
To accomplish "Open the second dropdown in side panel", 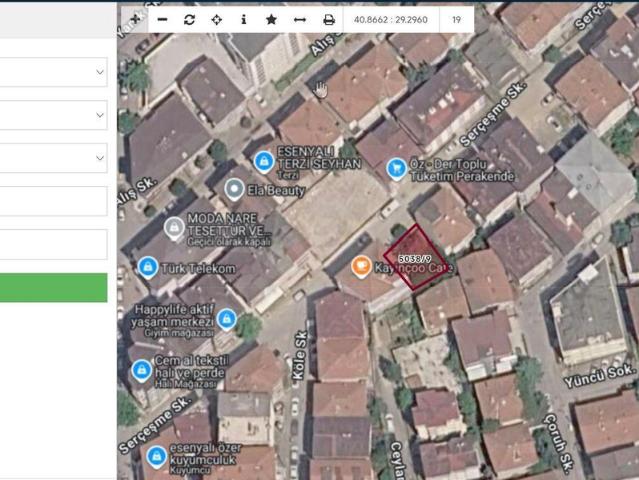I will coord(53,115).
